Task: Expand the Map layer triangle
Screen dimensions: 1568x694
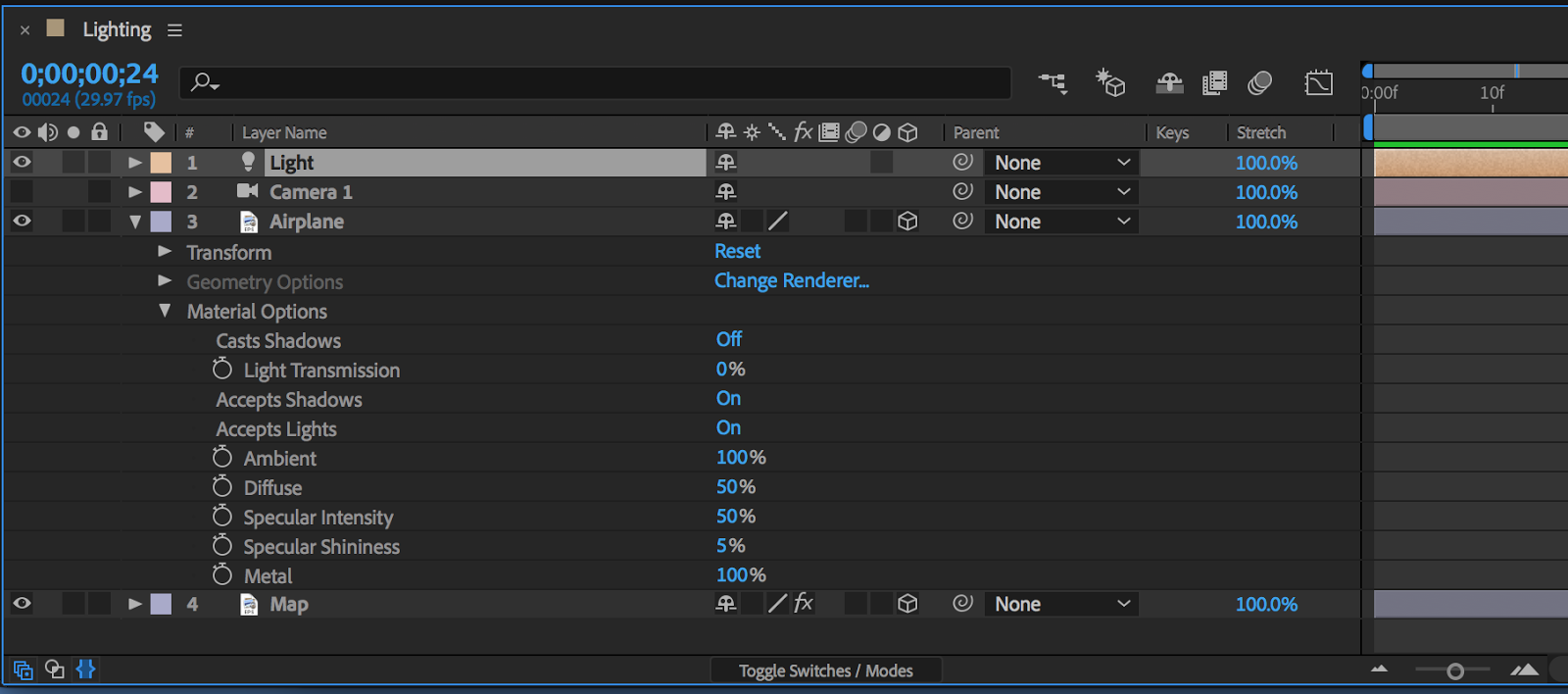Action: (135, 604)
